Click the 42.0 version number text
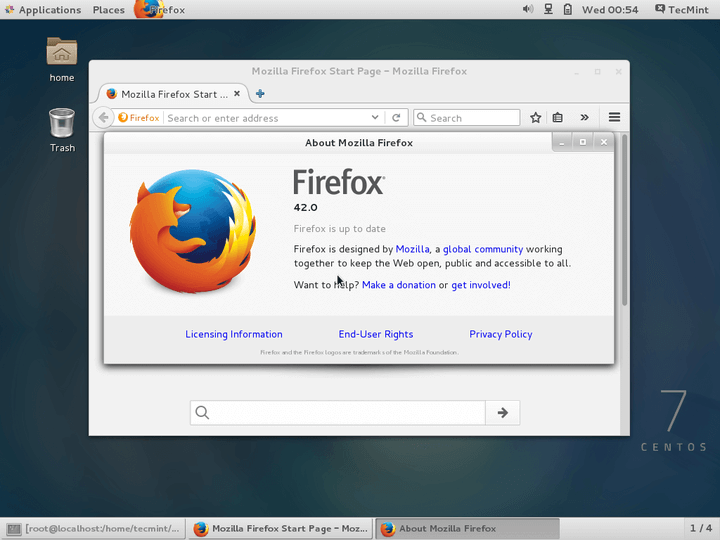720x540 pixels. [x=305, y=208]
